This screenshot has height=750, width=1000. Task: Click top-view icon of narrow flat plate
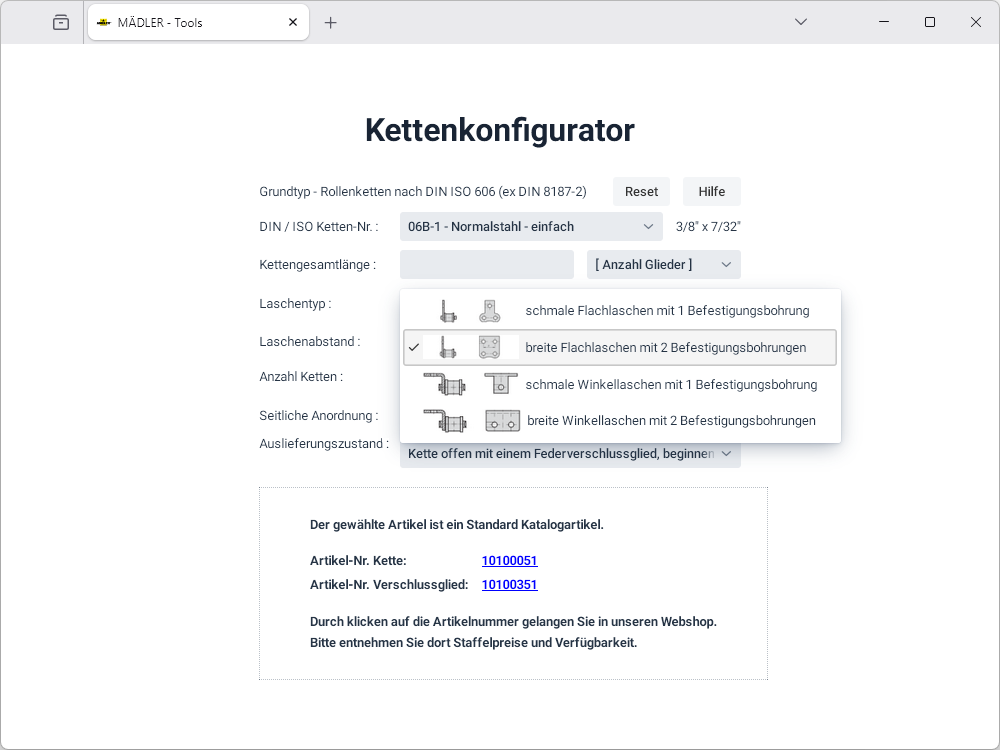click(489, 311)
